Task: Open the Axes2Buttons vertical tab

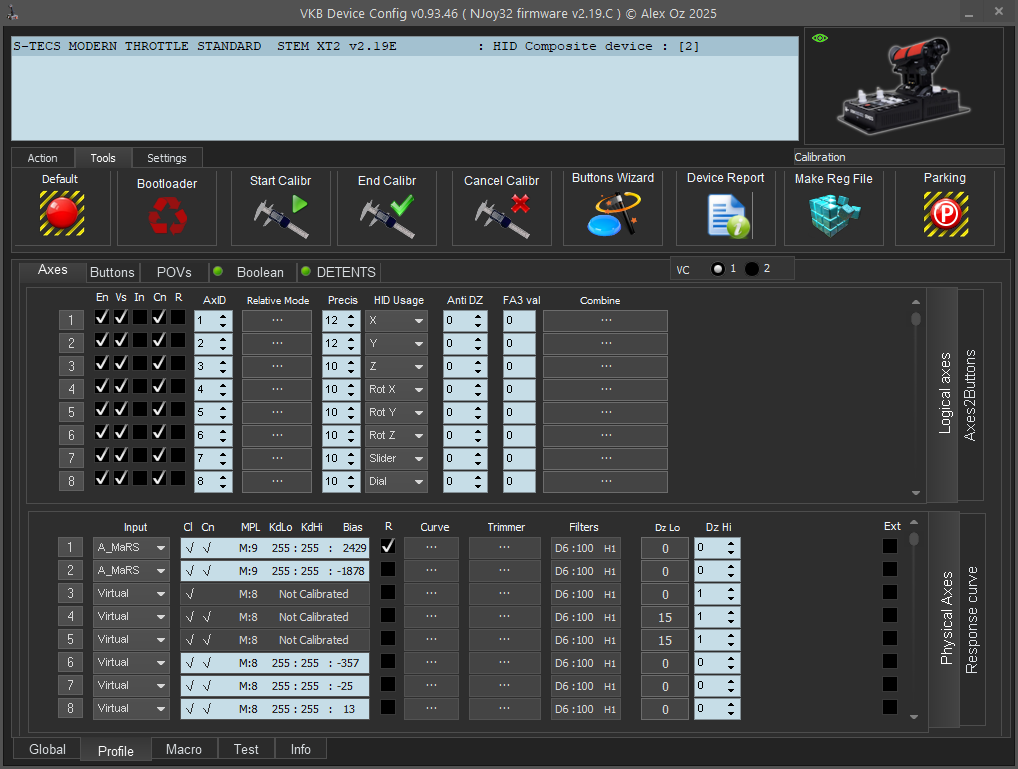Action: click(x=970, y=395)
